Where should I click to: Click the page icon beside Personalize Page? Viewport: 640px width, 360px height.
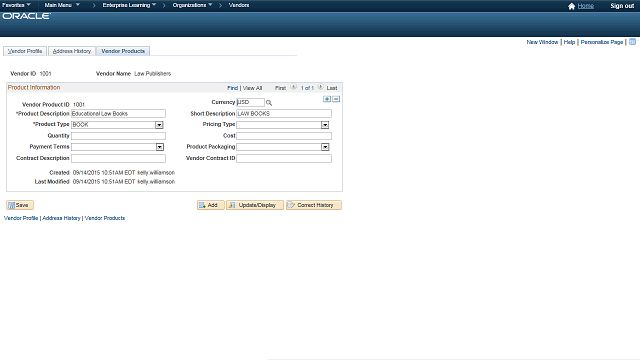click(x=632, y=42)
